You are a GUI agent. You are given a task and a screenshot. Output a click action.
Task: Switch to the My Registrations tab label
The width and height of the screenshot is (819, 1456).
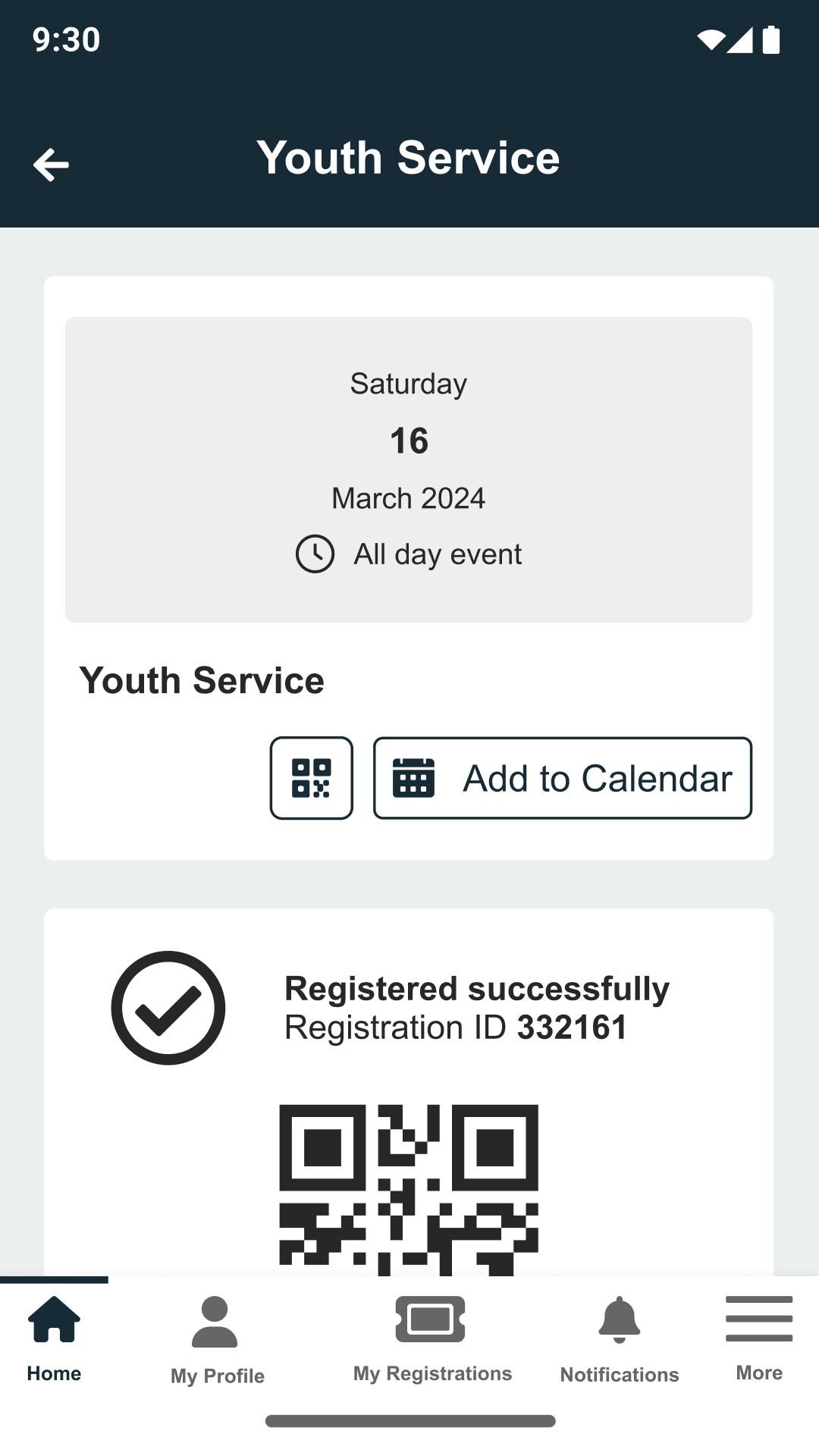pos(433,1373)
